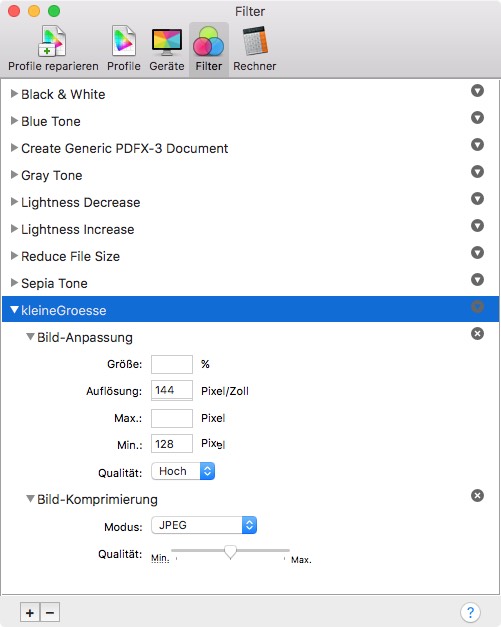The width and height of the screenshot is (501, 627).
Task: Open the Modus JPEG dropdown
Action: pos(204,525)
